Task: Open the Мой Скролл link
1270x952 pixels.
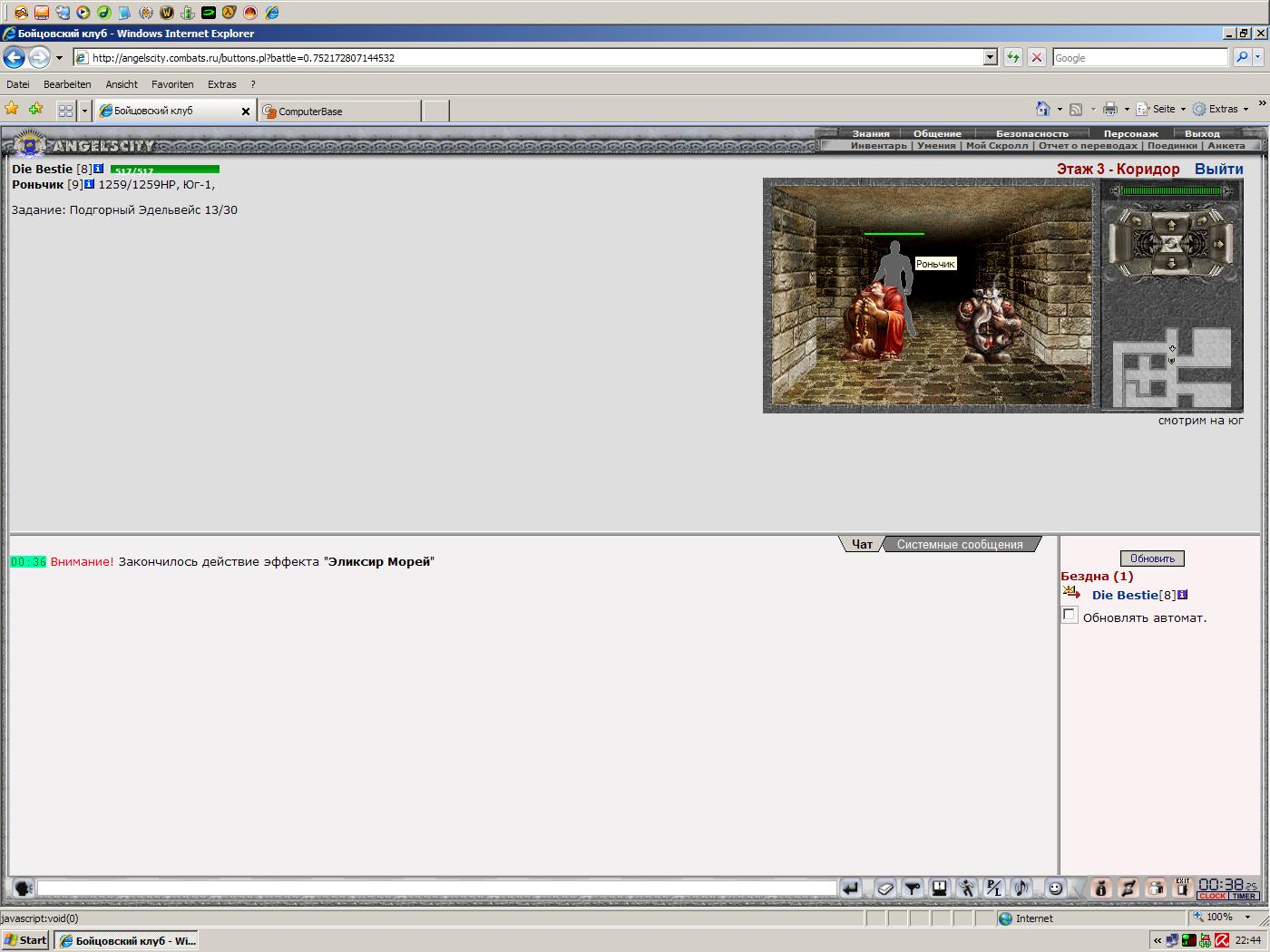Action: tap(997, 145)
